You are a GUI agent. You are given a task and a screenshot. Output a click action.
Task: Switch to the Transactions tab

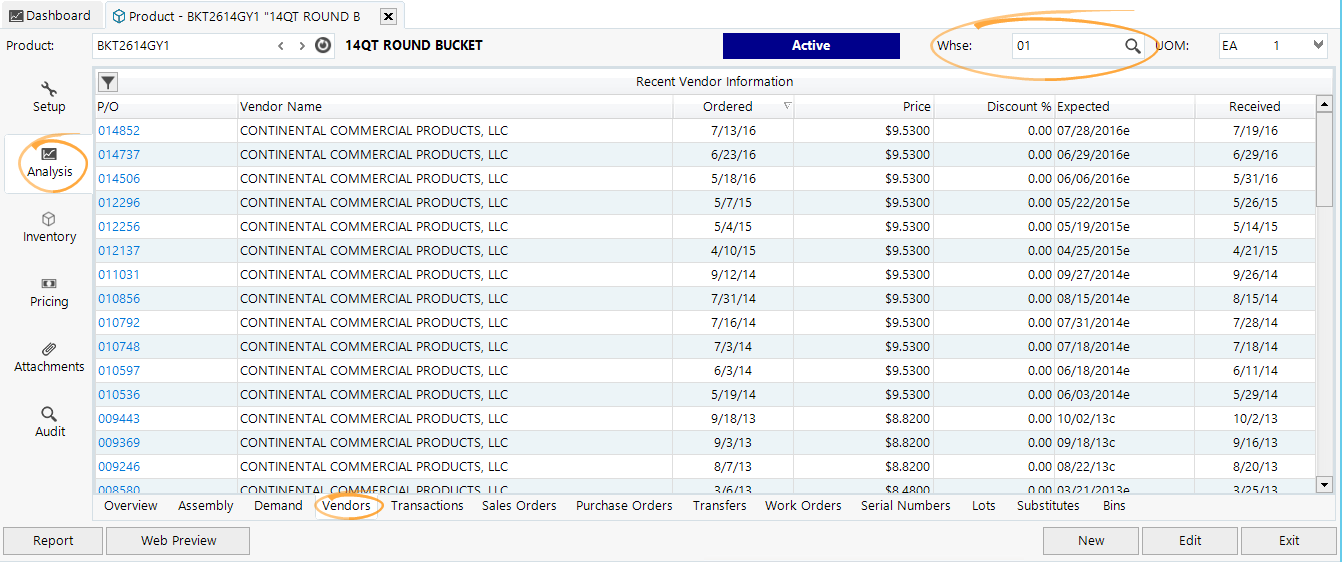[427, 506]
